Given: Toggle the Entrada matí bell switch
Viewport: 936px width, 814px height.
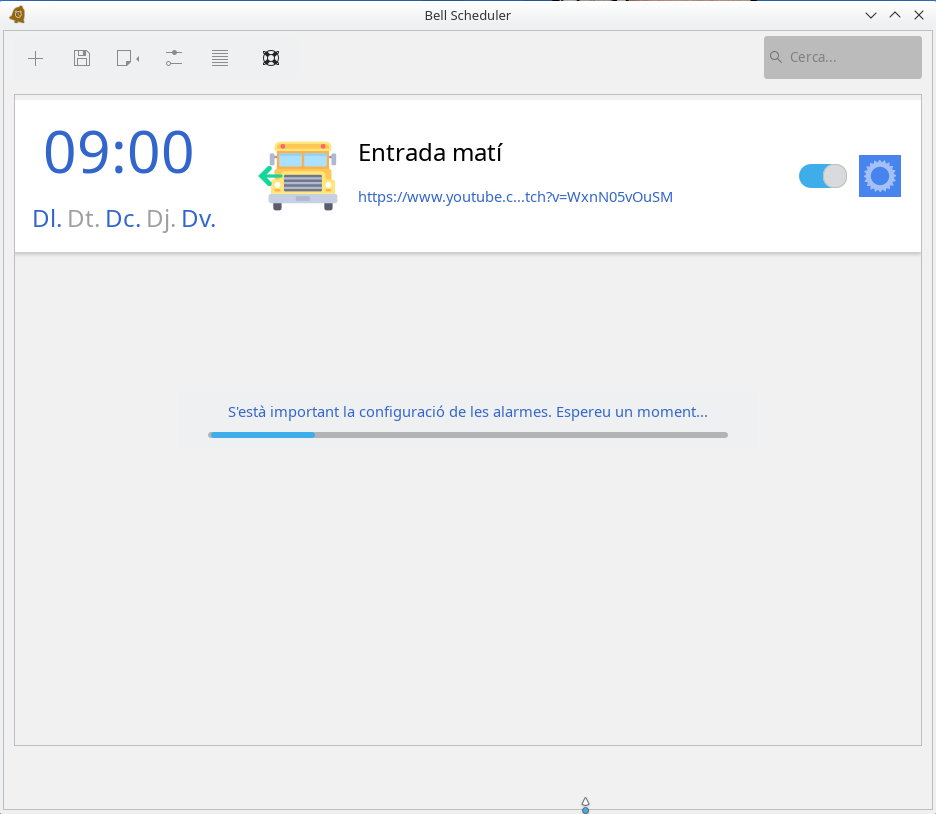Looking at the screenshot, I should (x=822, y=176).
